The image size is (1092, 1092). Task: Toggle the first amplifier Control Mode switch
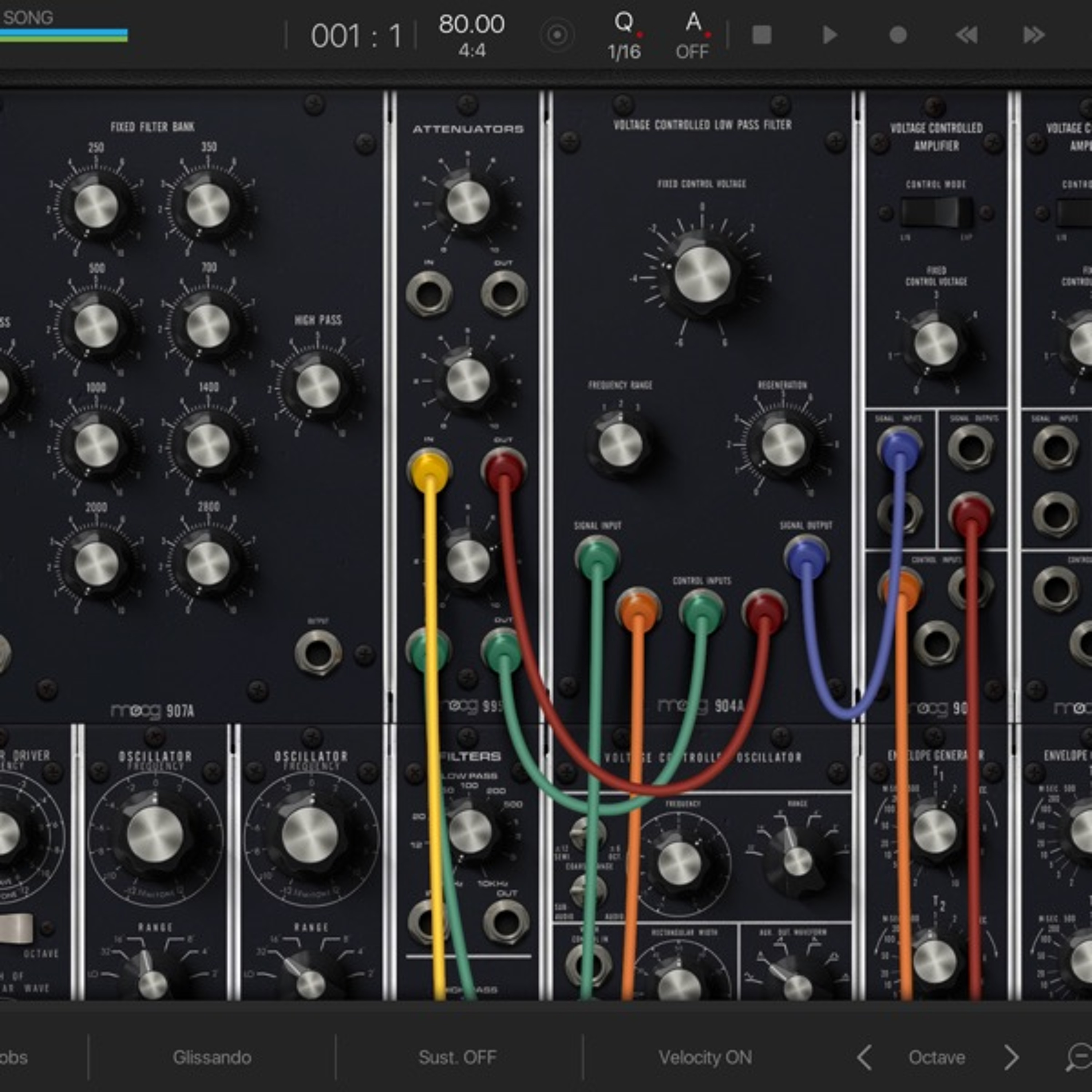click(937, 212)
